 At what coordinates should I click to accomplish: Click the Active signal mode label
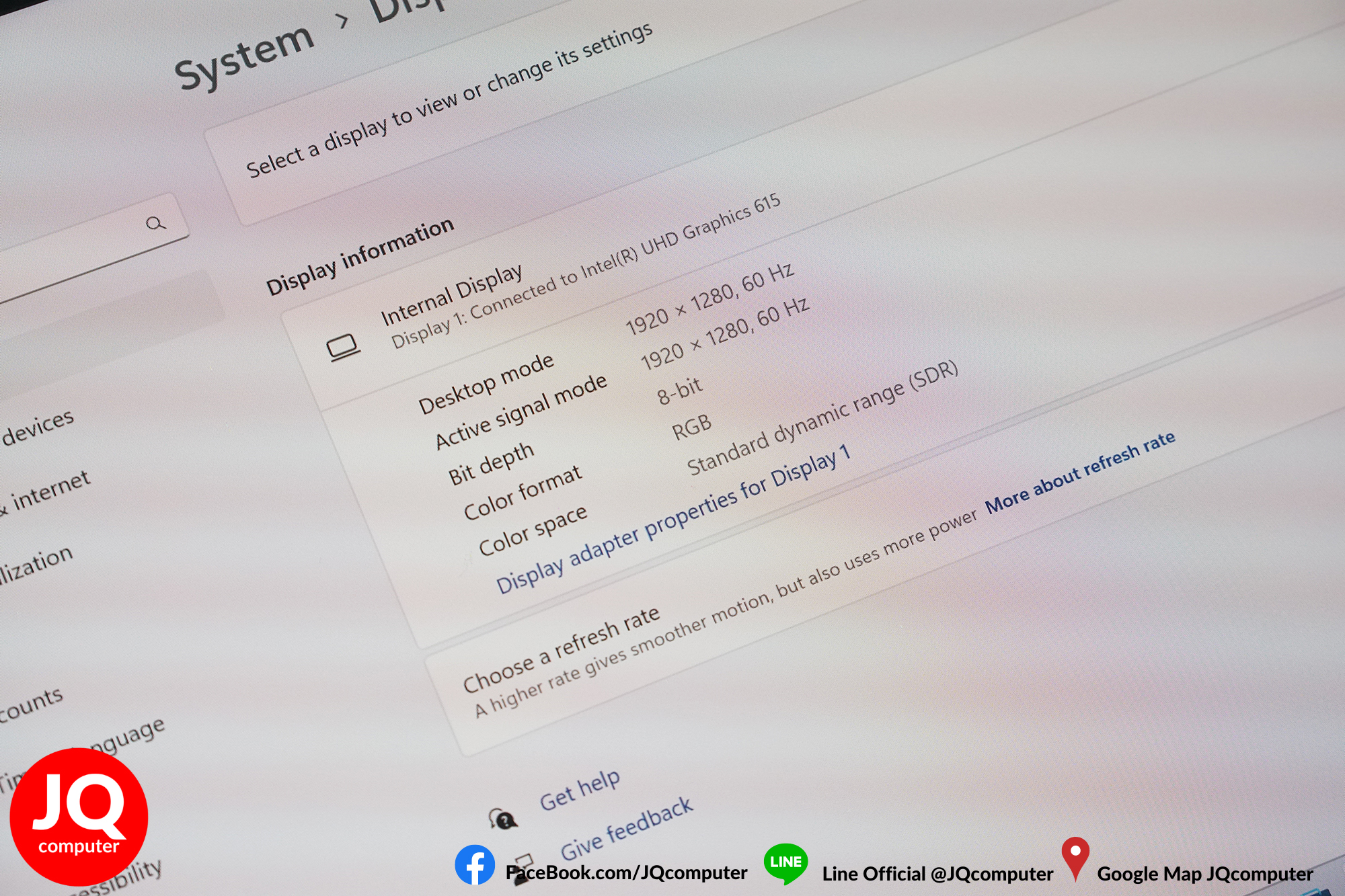tap(521, 411)
